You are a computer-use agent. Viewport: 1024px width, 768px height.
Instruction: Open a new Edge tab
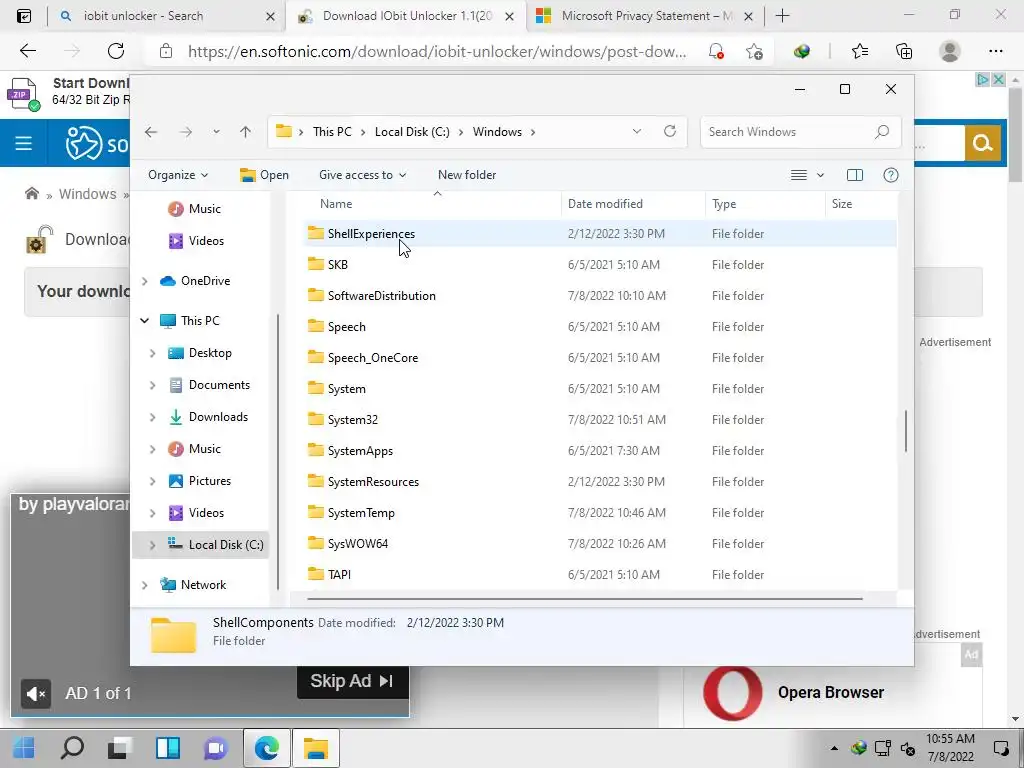(x=782, y=16)
